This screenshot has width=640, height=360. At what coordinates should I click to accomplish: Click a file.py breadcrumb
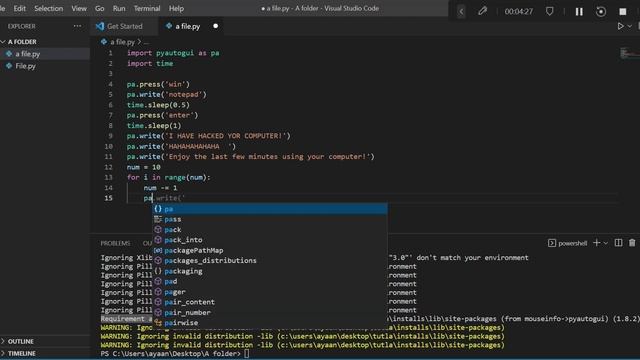[122, 42]
